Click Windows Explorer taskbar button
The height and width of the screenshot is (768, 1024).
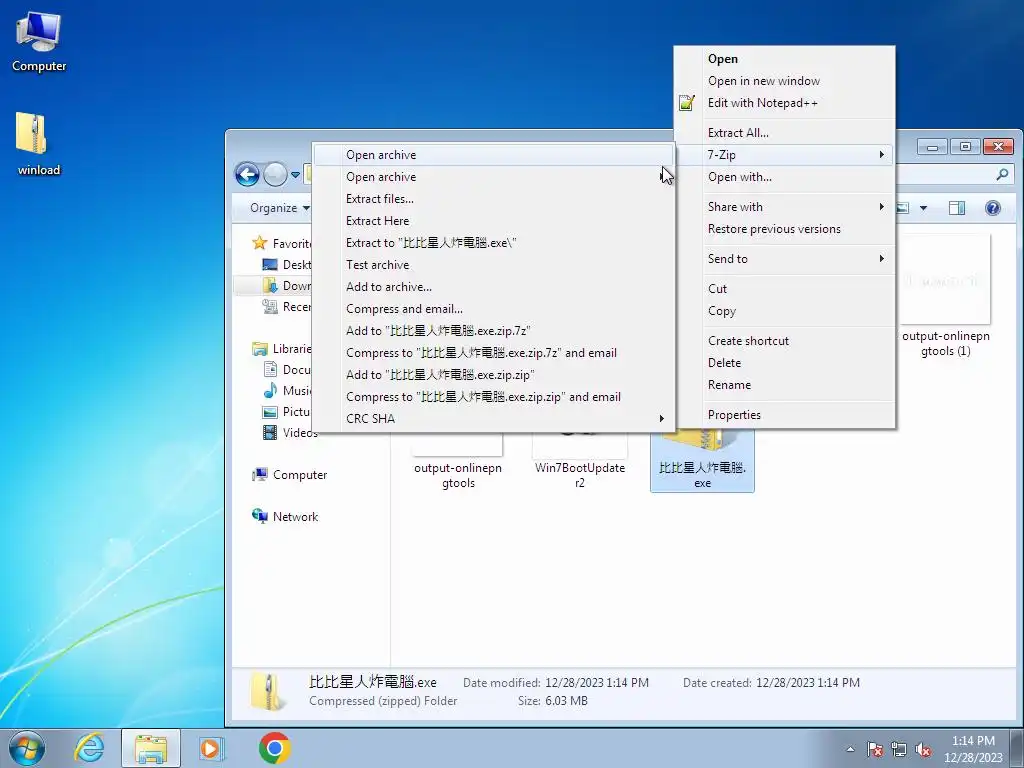pos(150,748)
